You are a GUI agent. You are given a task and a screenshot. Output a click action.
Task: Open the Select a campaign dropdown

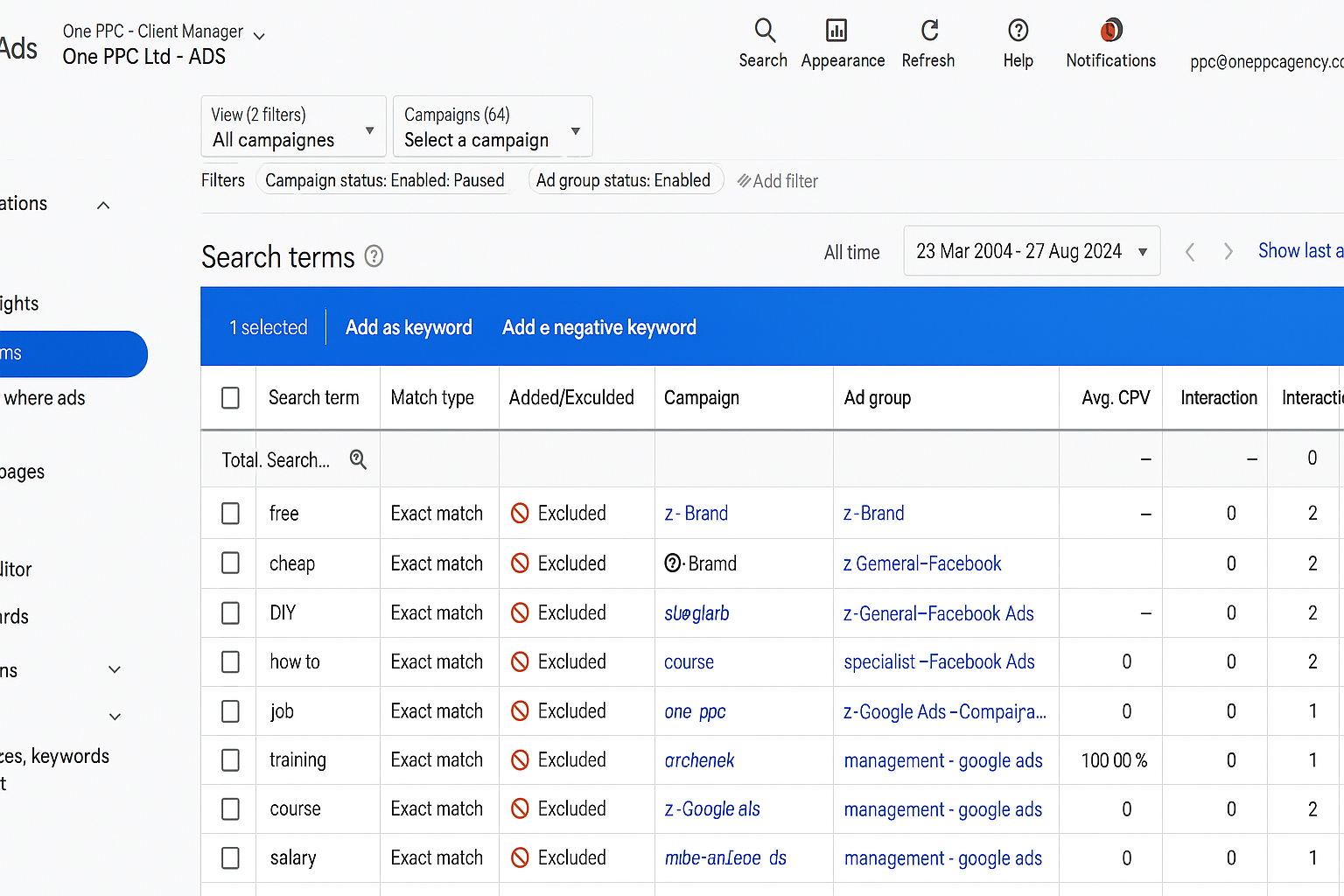[493, 127]
